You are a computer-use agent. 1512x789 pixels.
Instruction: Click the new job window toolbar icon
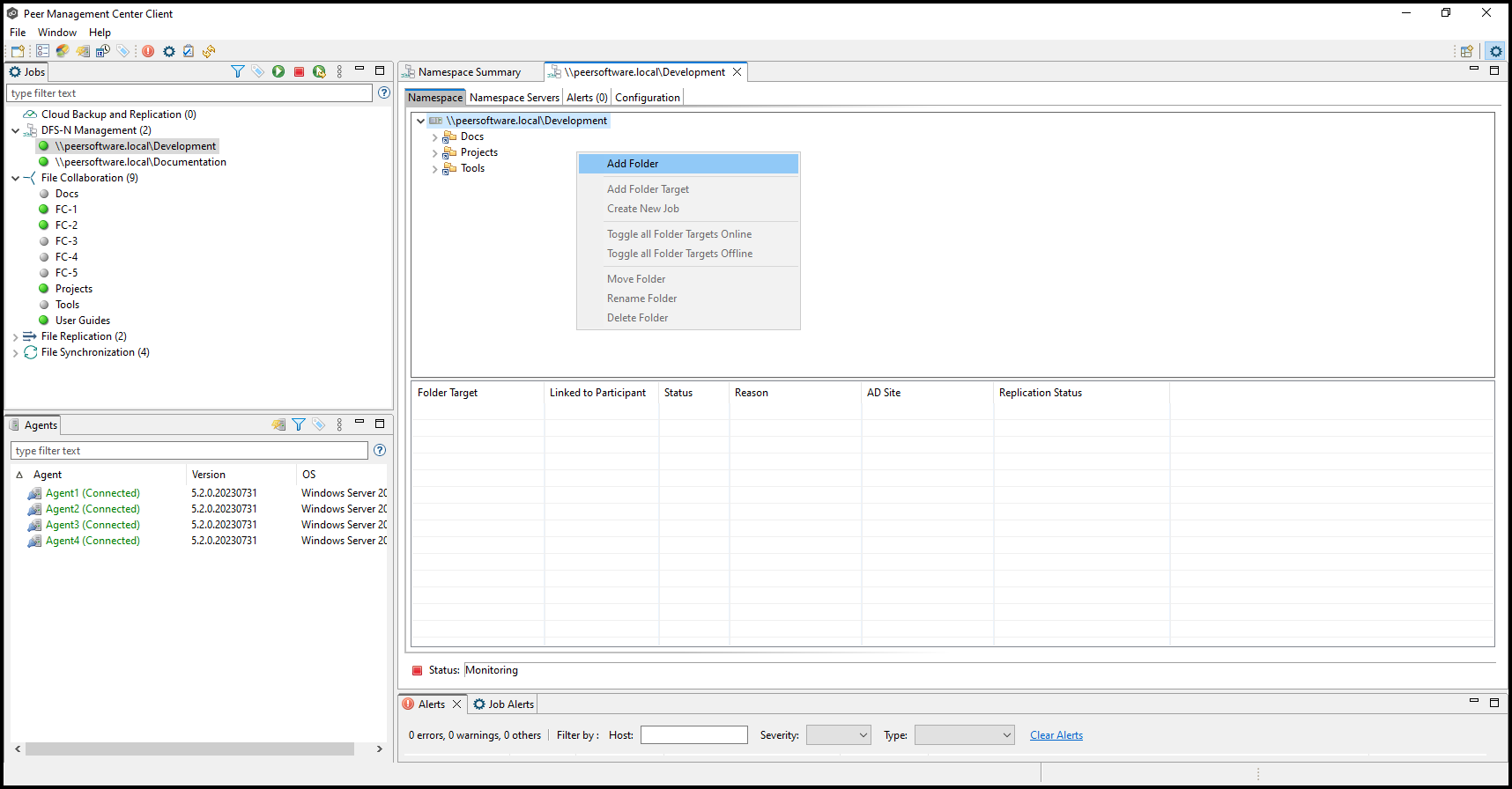[x=18, y=52]
